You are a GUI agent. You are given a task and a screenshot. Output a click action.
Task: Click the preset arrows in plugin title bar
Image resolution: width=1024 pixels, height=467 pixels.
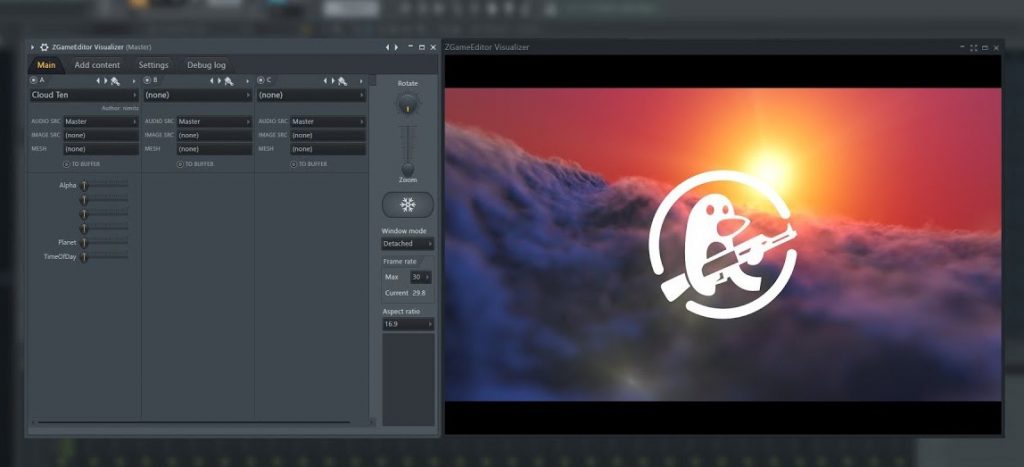(392, 47)
